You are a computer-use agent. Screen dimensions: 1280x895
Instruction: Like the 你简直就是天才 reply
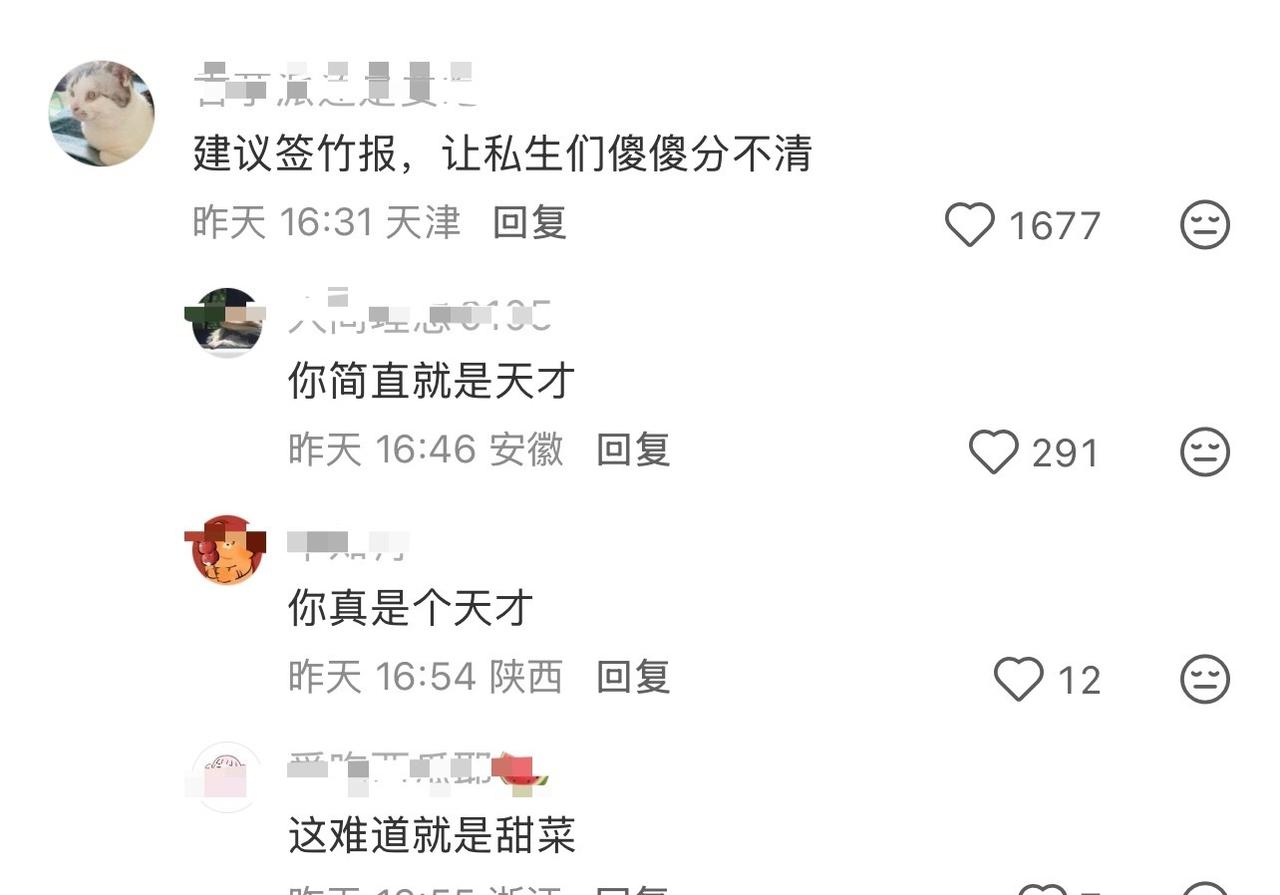(994, 452)
